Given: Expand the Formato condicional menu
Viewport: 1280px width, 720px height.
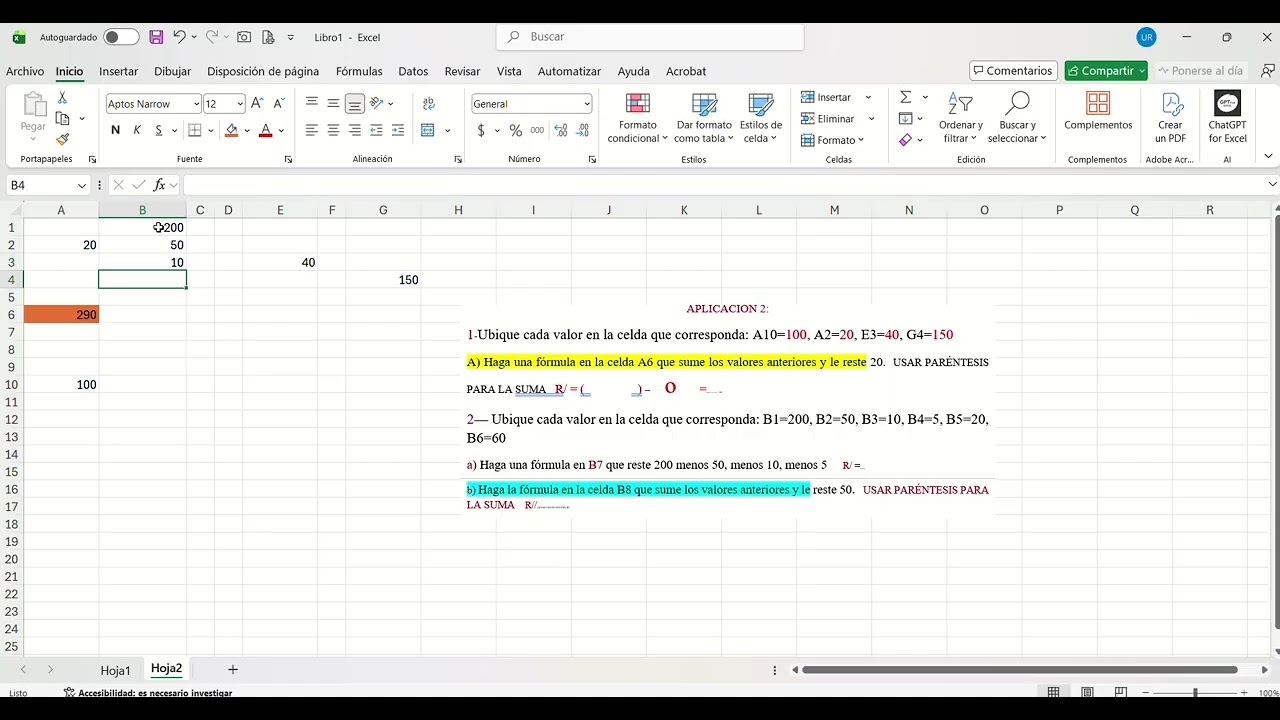Looking at the screenshot, I should click(x=637, y=118).
